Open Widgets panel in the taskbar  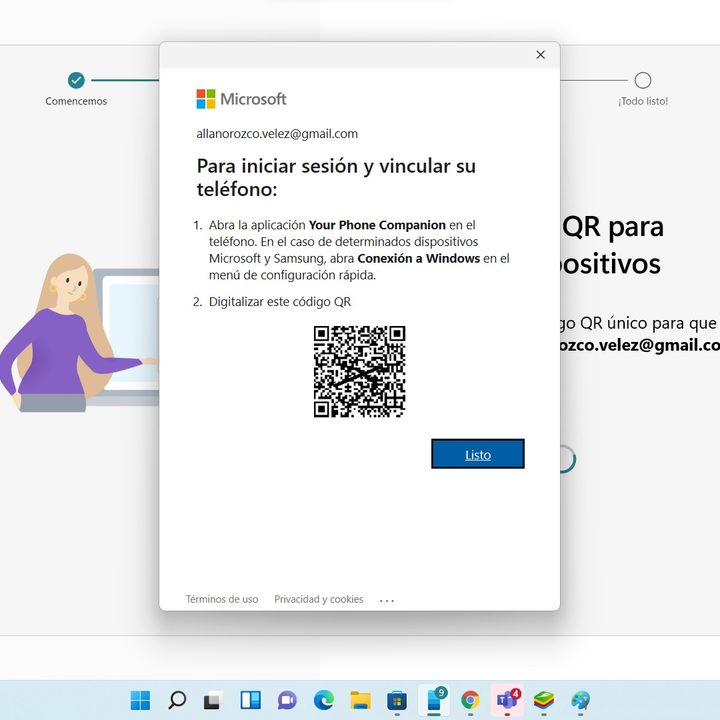coord(250,700)
